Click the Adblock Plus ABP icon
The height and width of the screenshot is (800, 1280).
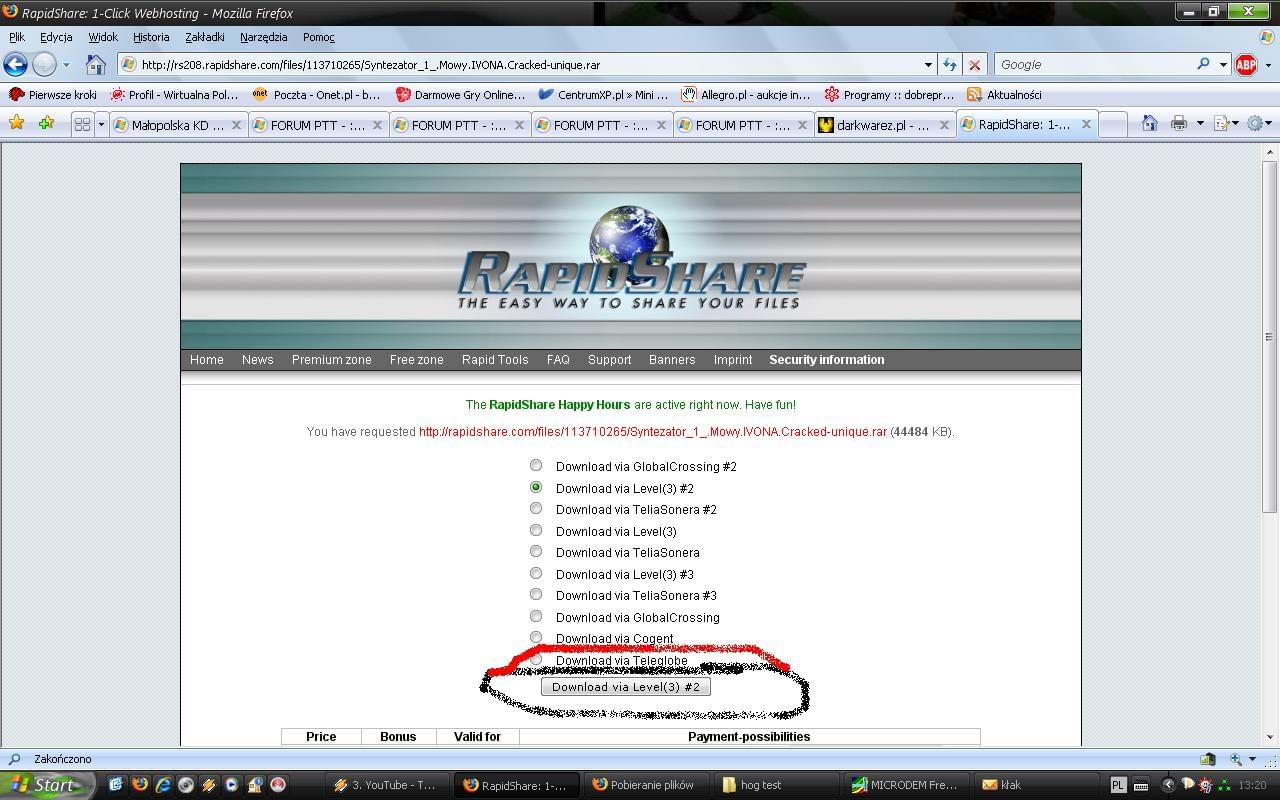tap(1245, 65)
